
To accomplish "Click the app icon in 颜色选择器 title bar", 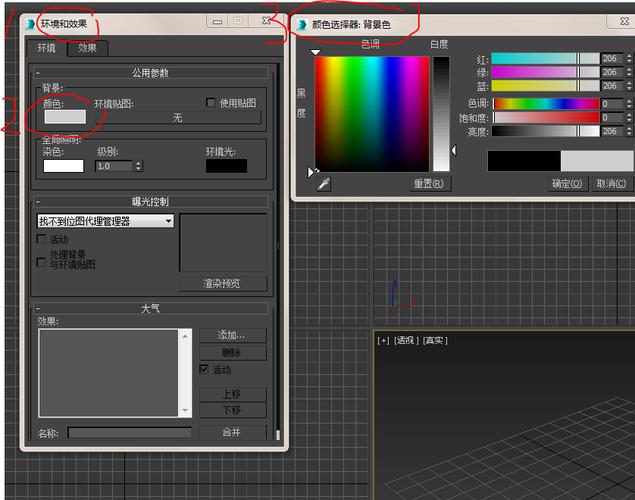I will (x=301, y=24).
